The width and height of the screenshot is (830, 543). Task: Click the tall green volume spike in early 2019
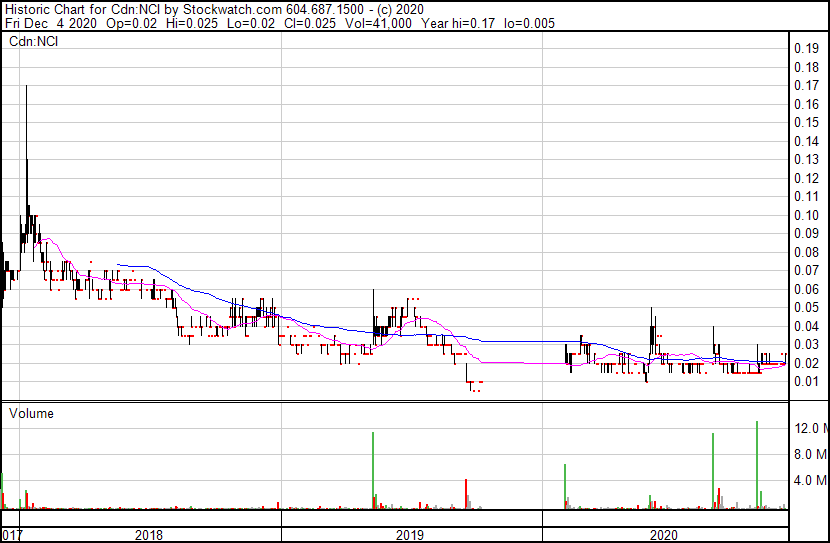click(373, 465)
